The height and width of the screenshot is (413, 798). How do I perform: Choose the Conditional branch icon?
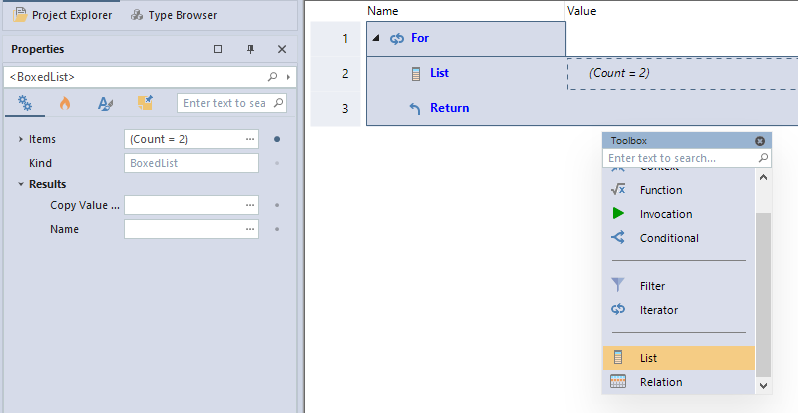[x=618, y=238]
